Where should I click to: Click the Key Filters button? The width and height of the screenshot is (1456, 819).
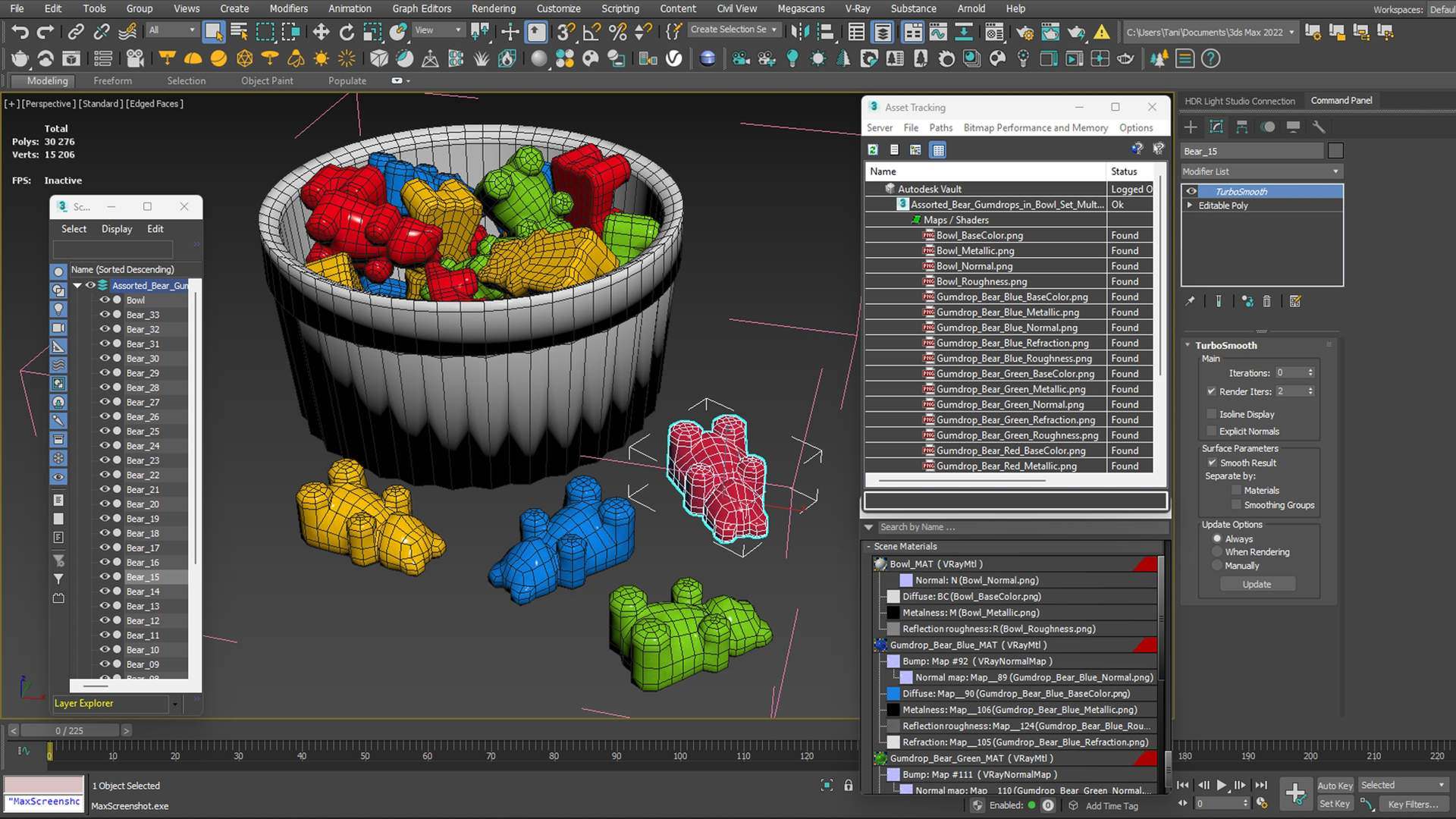coord(1413,804)
